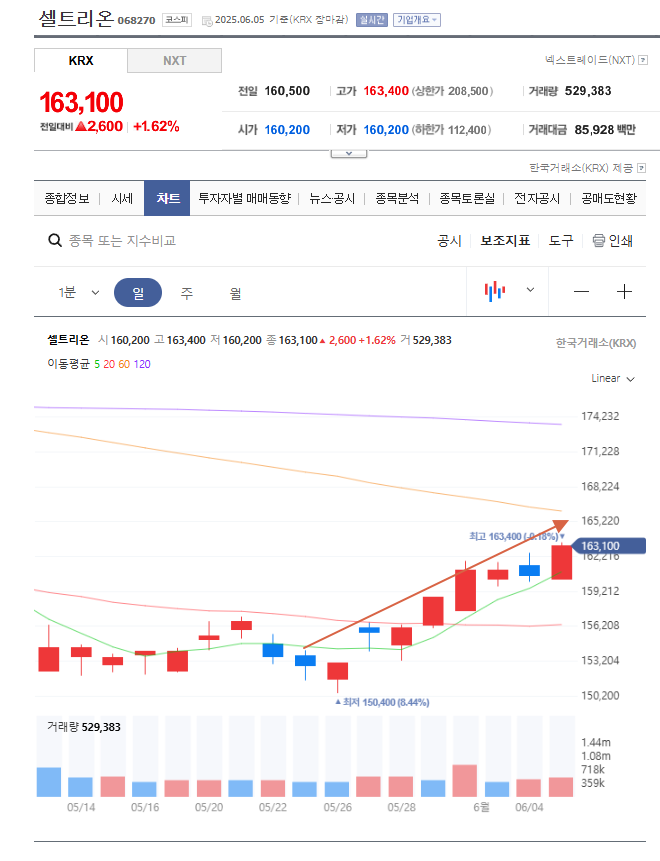Open the candlestick chart type icon
The height and width of the screenshot is (861, 660).
tap(495, 291)
